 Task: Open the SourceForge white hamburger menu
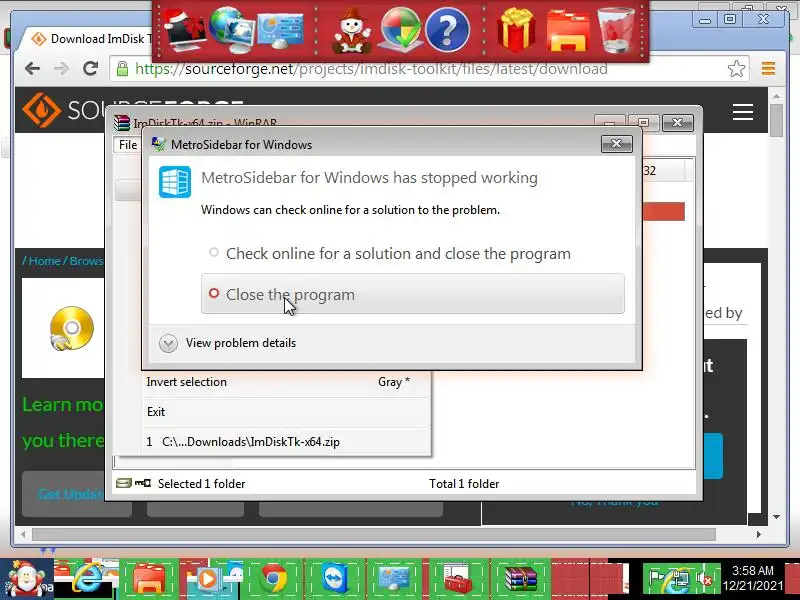coord(743,112)
